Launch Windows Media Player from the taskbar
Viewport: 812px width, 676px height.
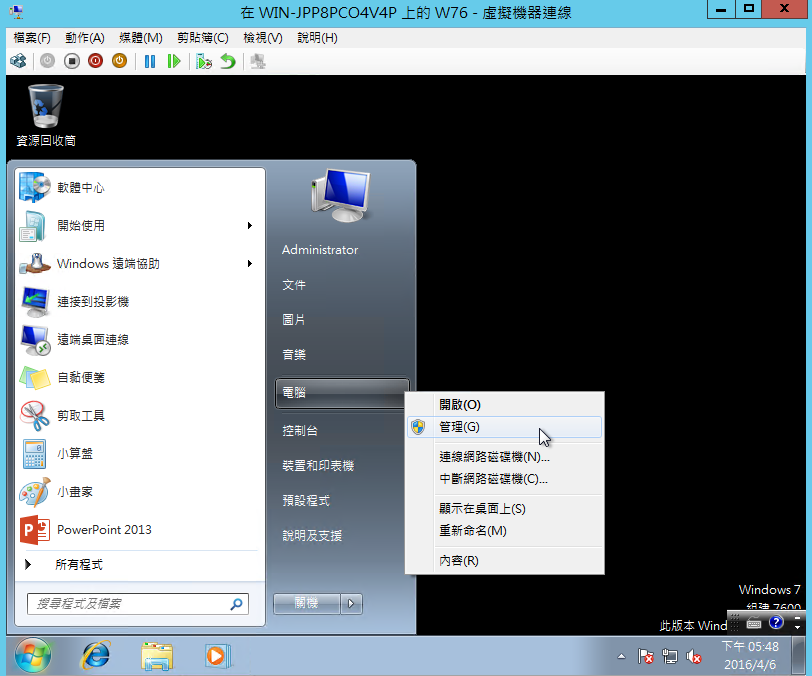(x=217, y=656)
